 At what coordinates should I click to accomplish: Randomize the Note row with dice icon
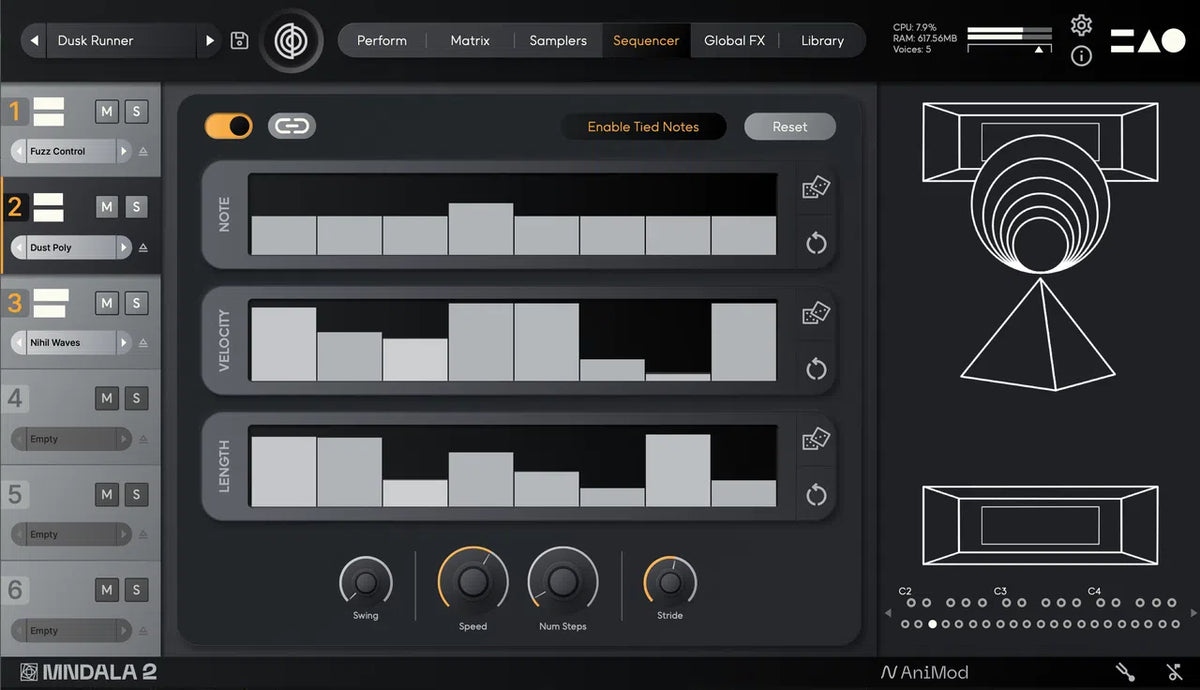(816, 188)
